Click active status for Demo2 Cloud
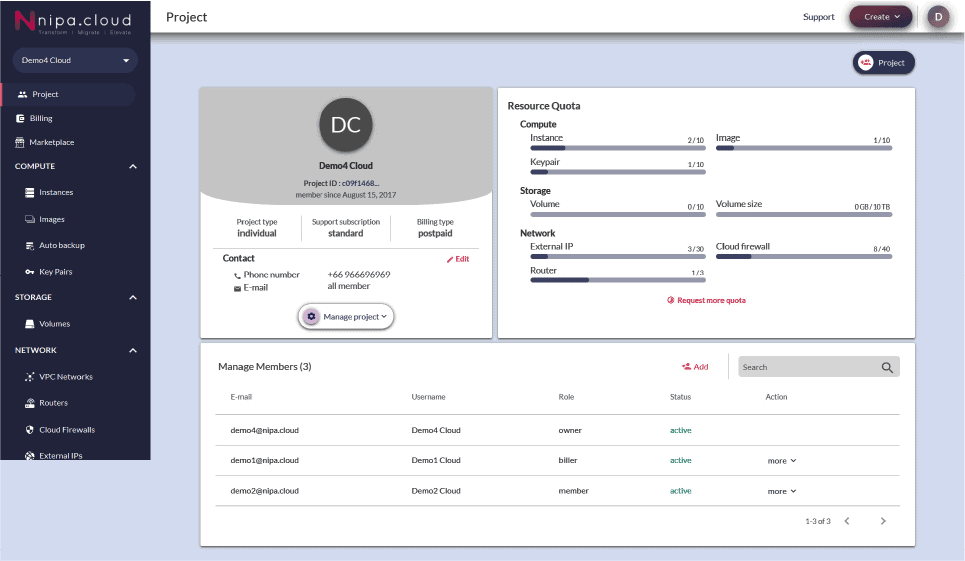The image size is (965, 561). pos(681,491)
